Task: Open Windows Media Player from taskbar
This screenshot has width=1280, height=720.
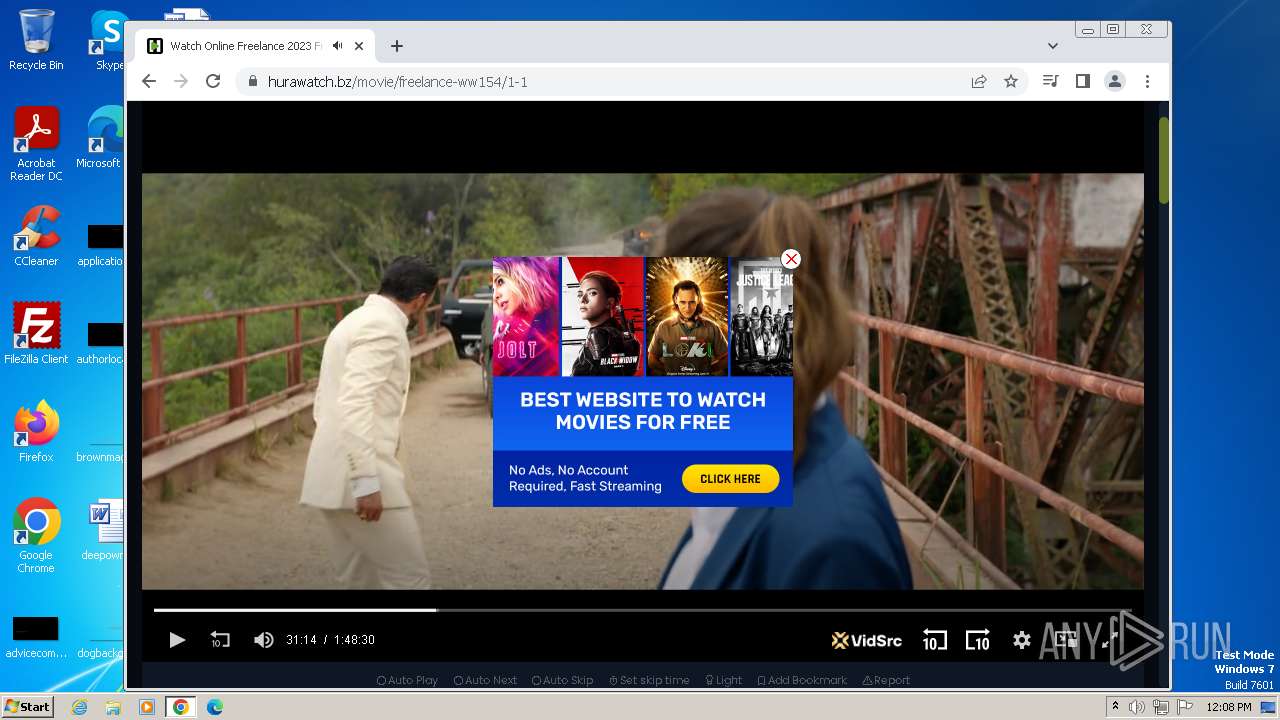Action: click(x=147, y=707)
